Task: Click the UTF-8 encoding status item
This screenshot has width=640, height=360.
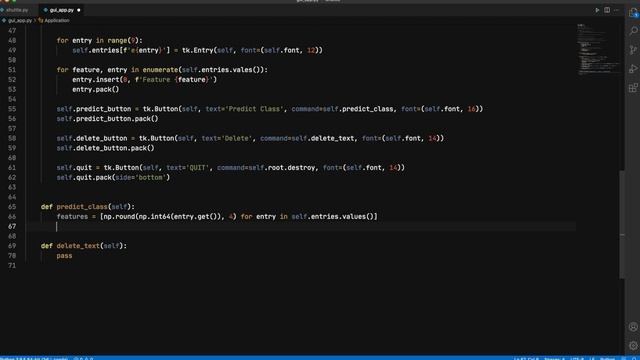Action: pos(576,358)
